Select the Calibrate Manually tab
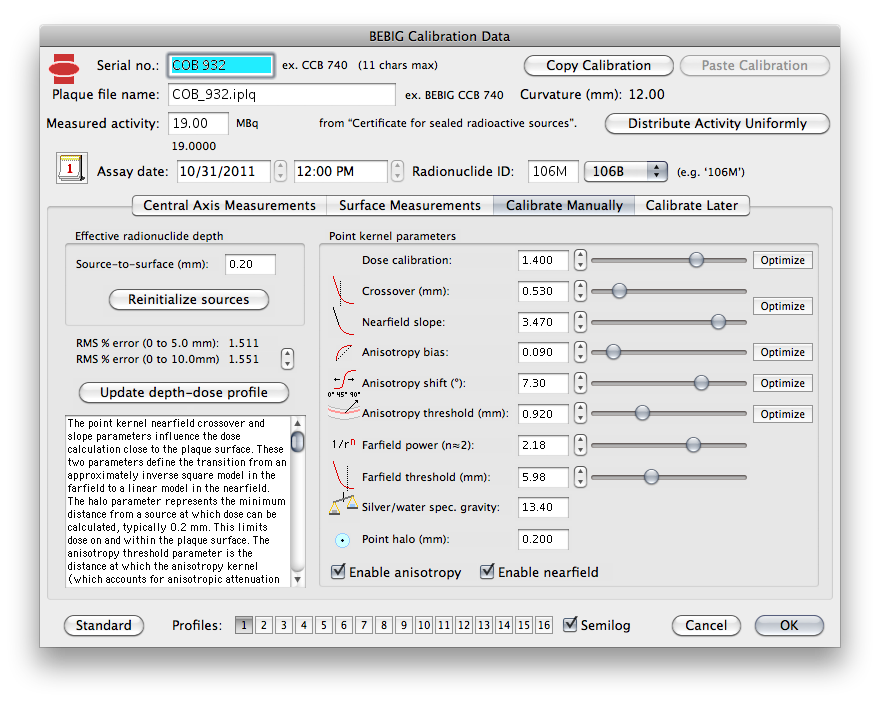The width and height of the screenshot is (880, 702). [564, 205]
